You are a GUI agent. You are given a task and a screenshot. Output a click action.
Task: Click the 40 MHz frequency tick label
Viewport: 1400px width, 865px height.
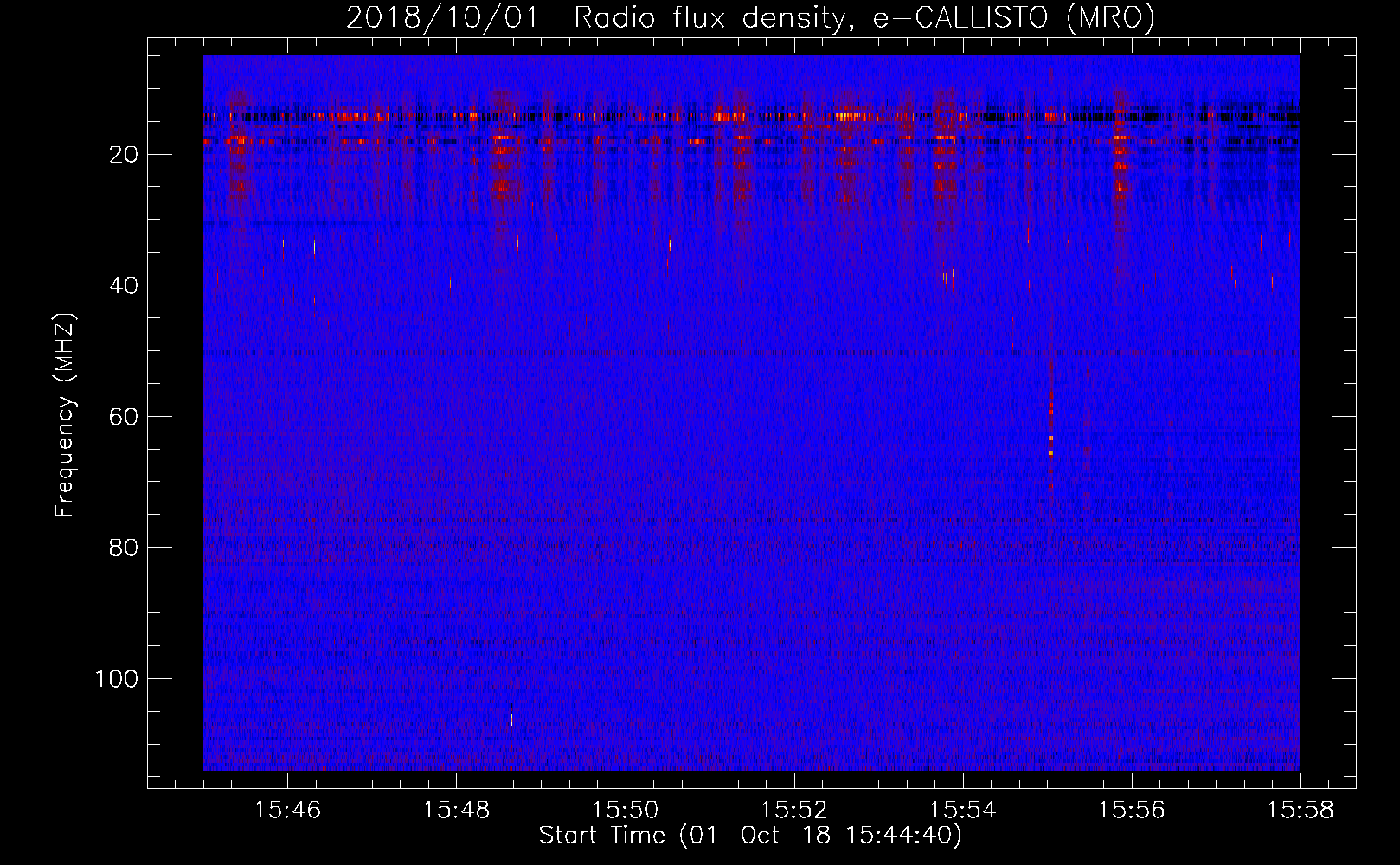125,285
